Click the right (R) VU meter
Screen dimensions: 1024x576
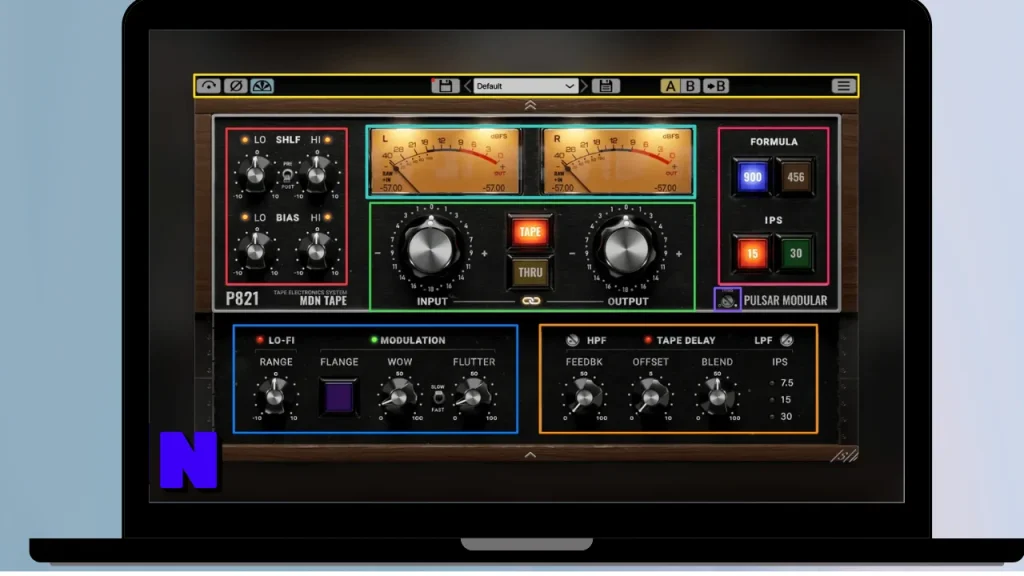[x=617, y=161]
